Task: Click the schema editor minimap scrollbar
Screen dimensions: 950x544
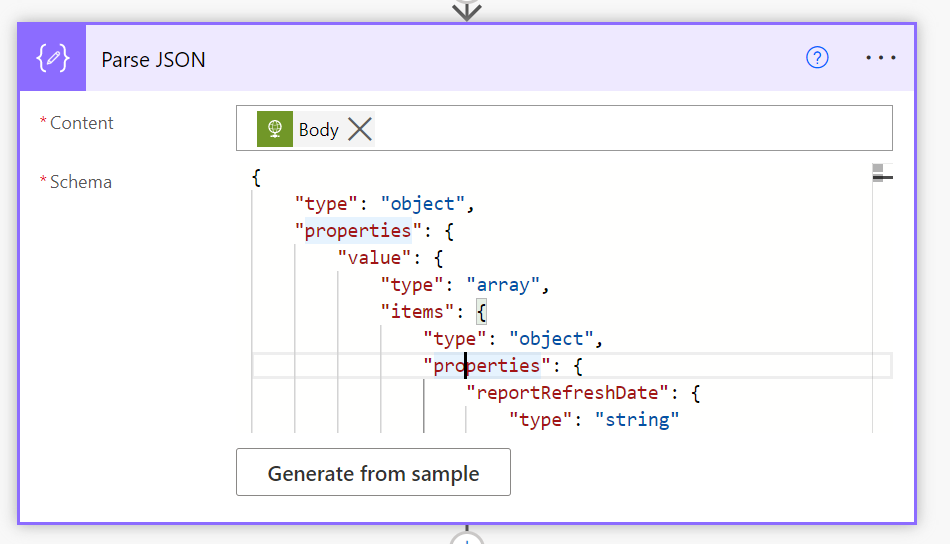Action: 881,173
